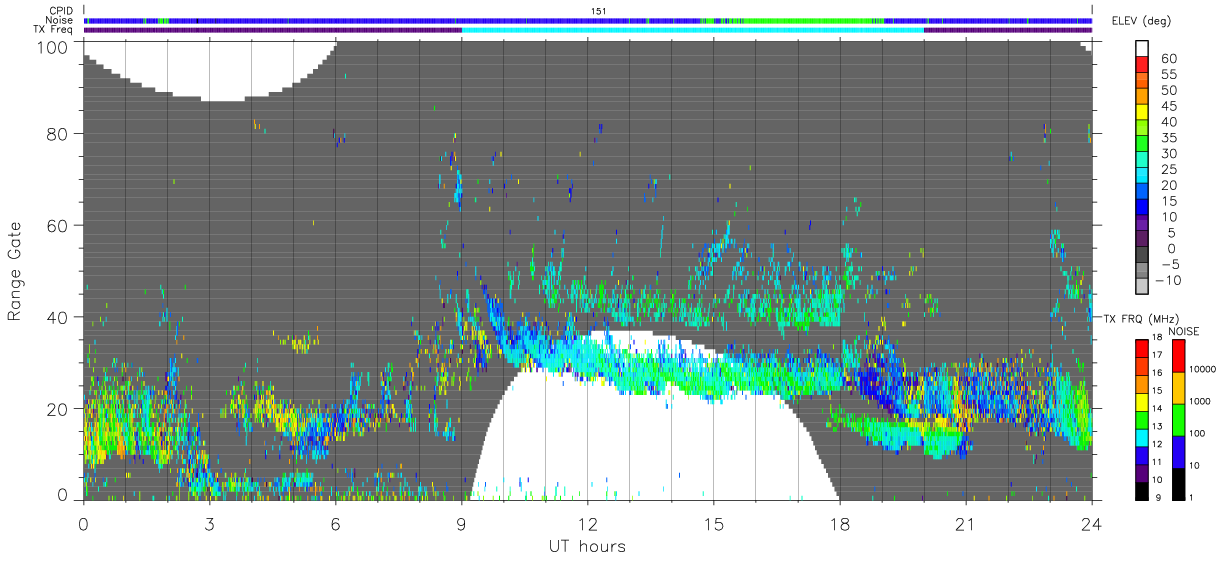The height and width of the screenshot is (567, 1228).
Task: Pick the red top segment of NOISE bar
Action: tap(1178, 355)
